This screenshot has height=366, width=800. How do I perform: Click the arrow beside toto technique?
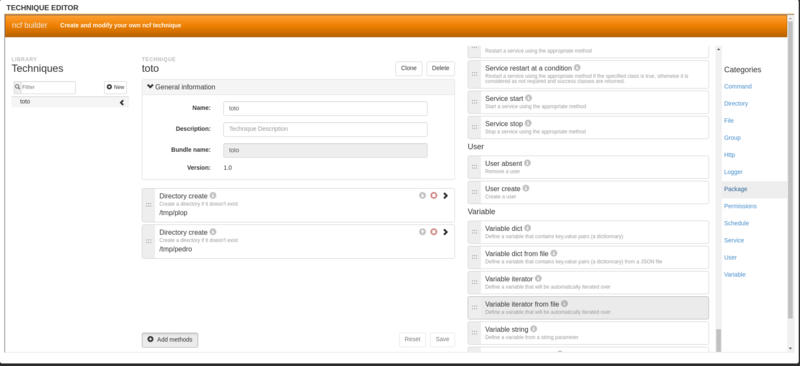122,102
